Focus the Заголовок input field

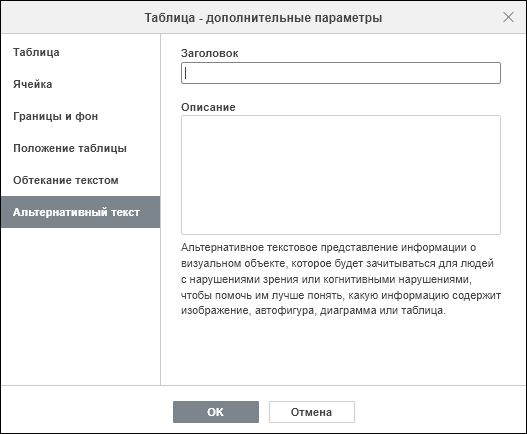341,73
